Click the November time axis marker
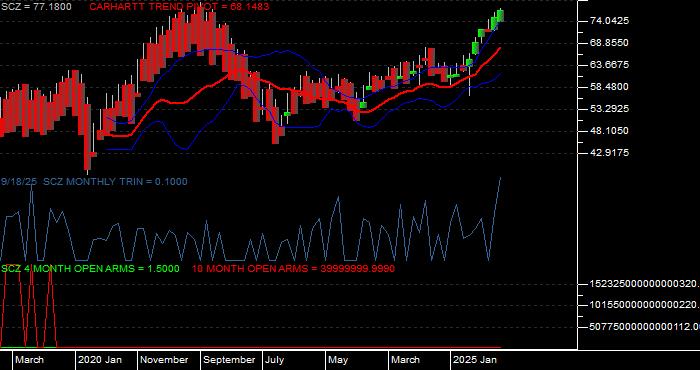700x370 pixels. coord(165,360)
